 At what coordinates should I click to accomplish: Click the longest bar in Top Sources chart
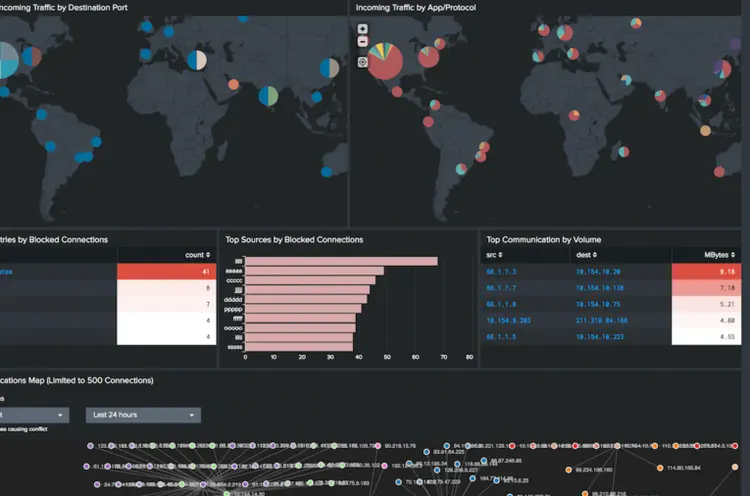(x=341, y=261)
